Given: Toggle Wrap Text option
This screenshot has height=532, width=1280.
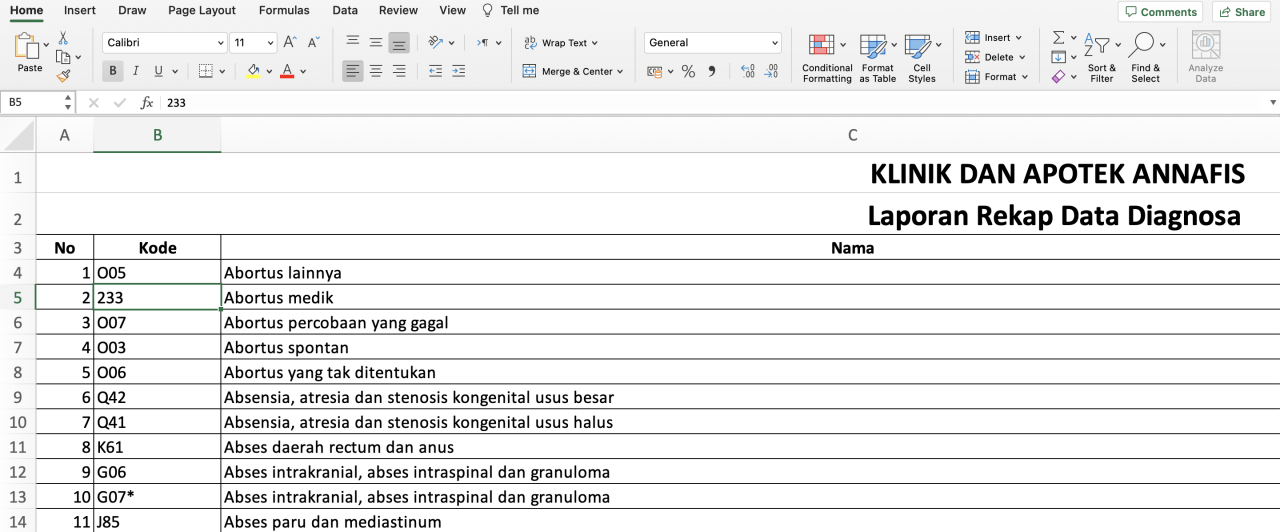Looking at the screenshot, I should [x=560, y=43].
